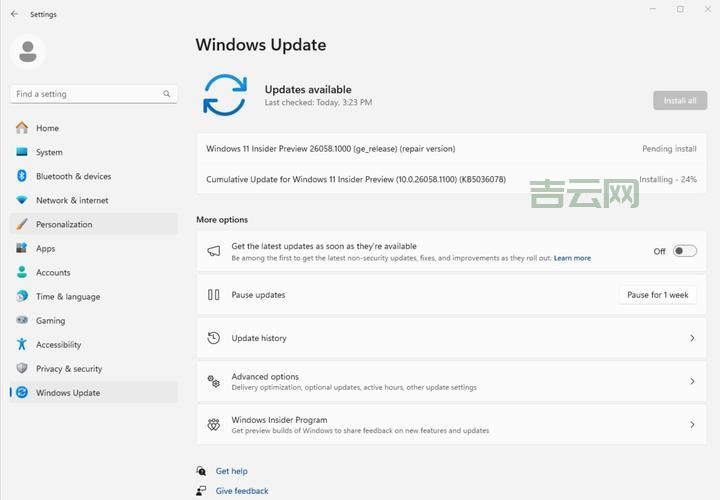Select Windows Update in sidebar
This screenshot has width=720, height=500.
coord(94,393)
